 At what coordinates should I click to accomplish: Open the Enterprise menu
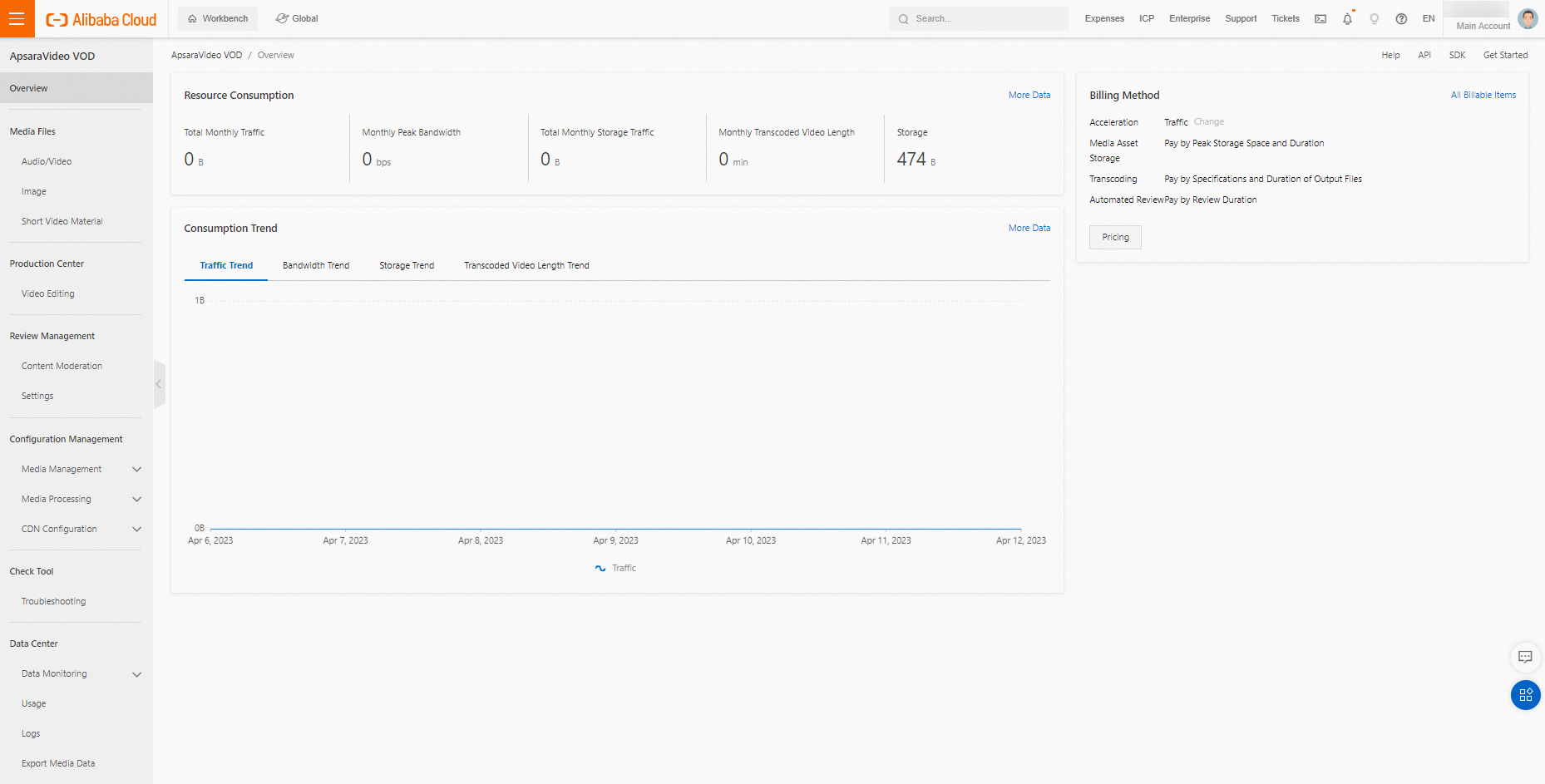coord(1189,18)
